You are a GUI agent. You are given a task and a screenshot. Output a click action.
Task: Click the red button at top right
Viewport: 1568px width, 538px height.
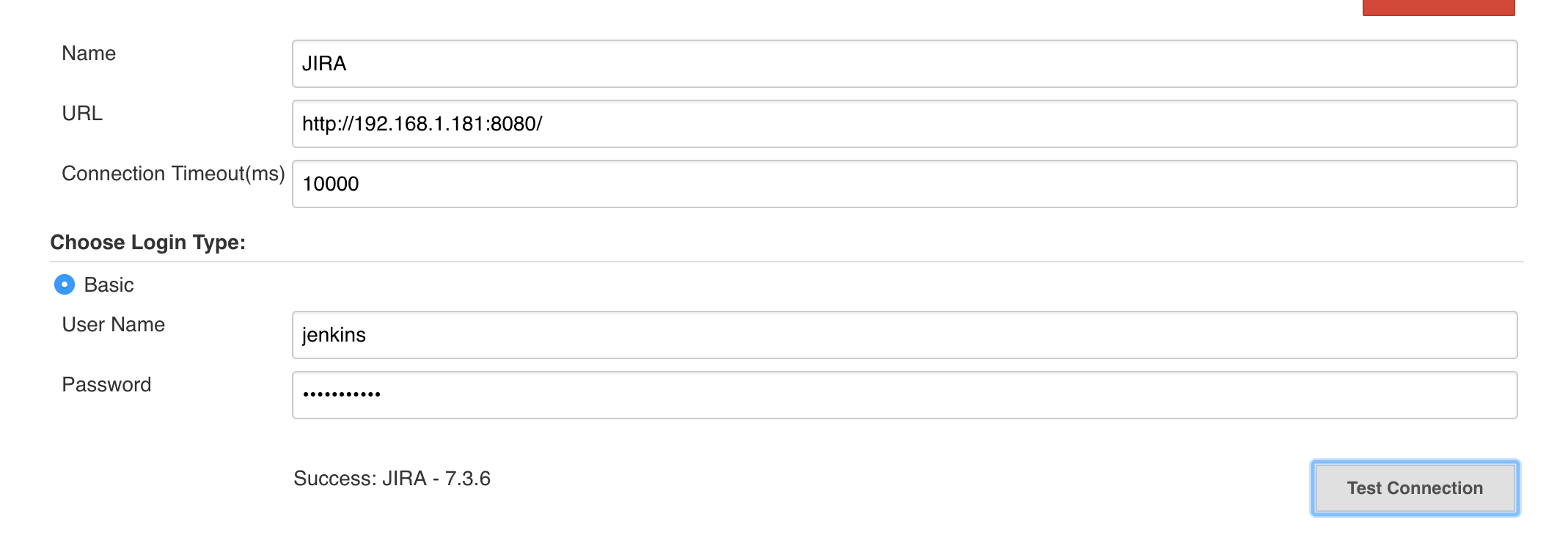coord(1437,7)
